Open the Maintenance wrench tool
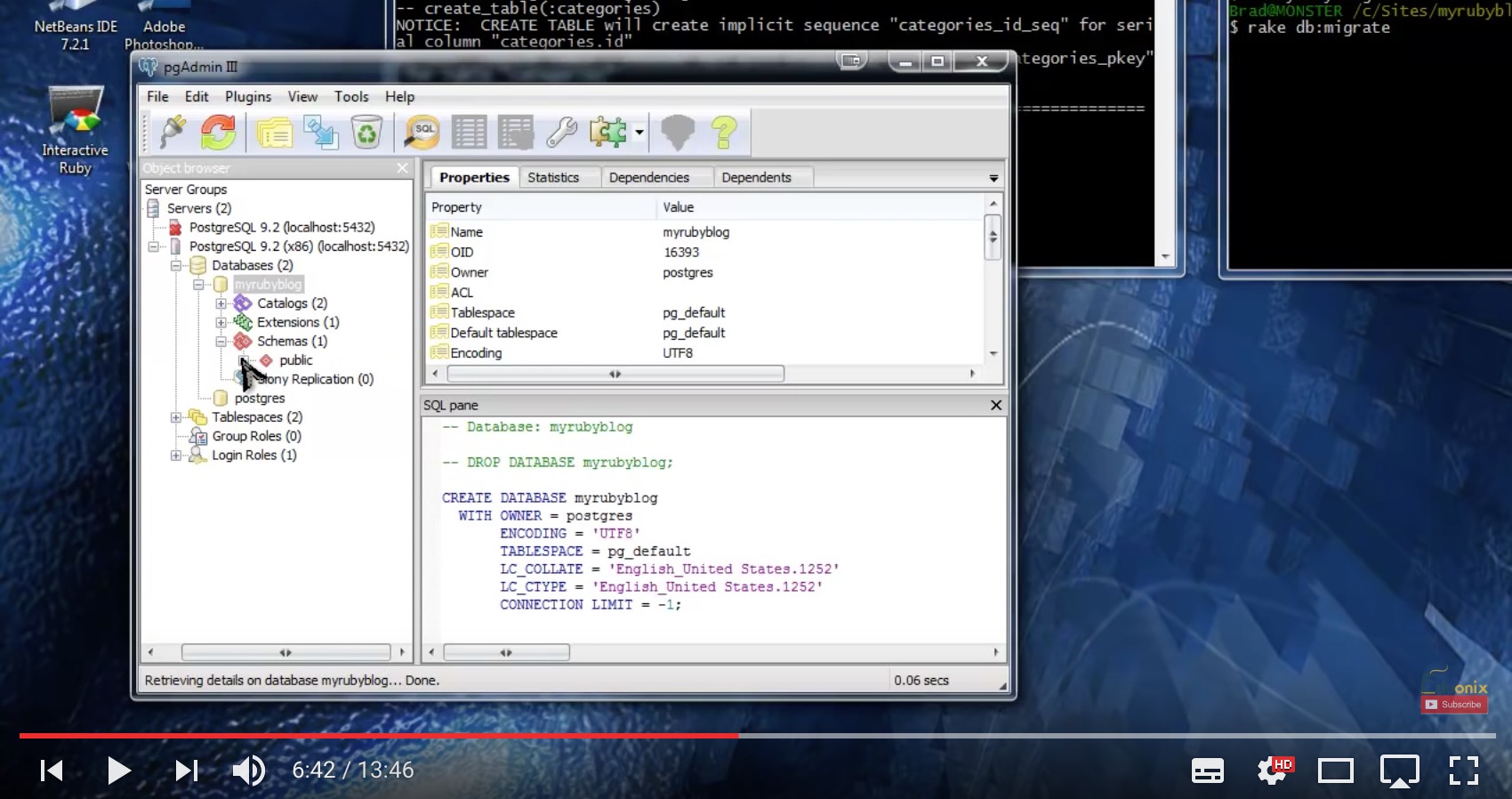1512x799 pixels. 561,133
